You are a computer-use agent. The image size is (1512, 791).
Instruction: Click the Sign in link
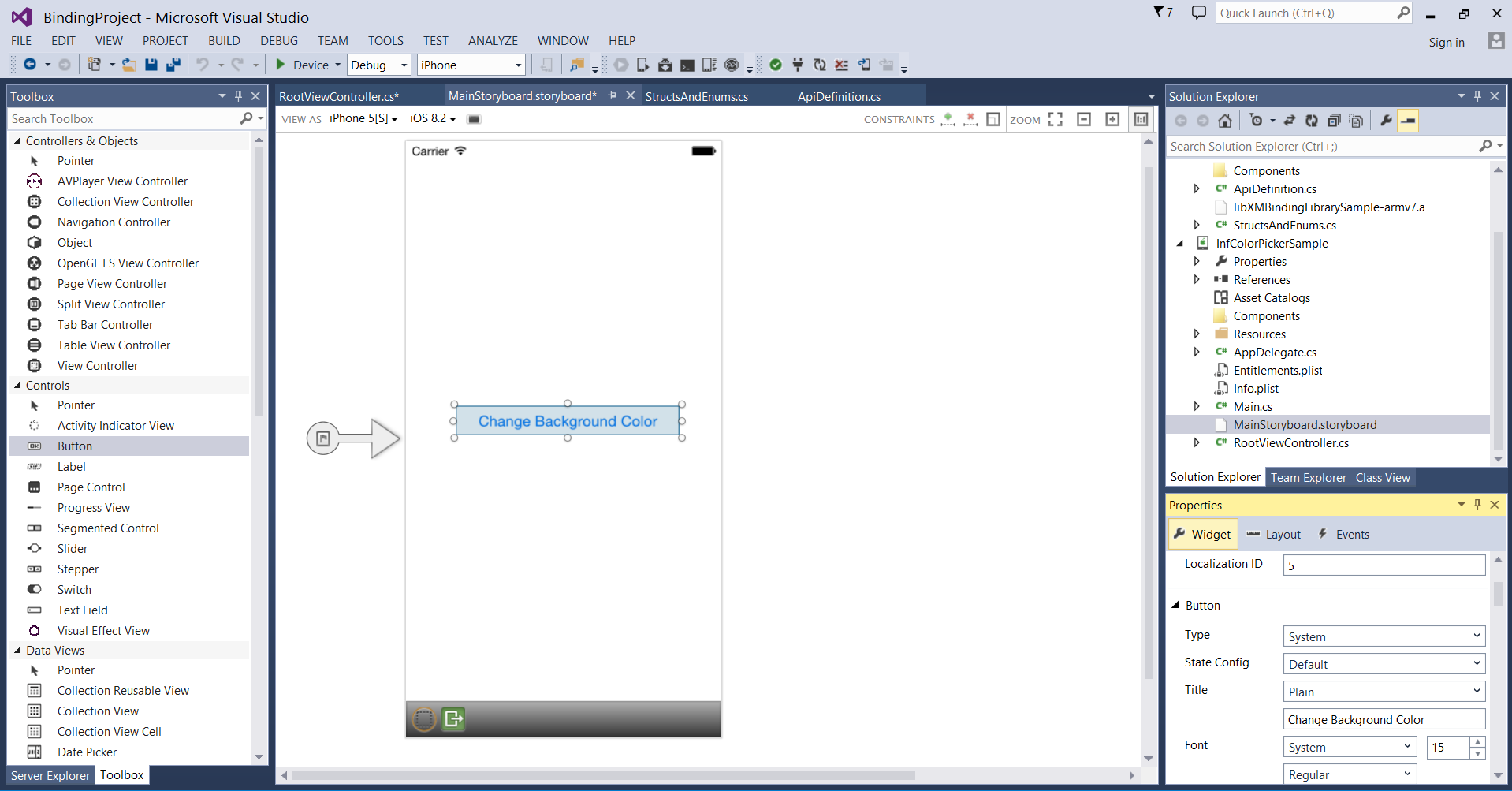click(1446, 43)
